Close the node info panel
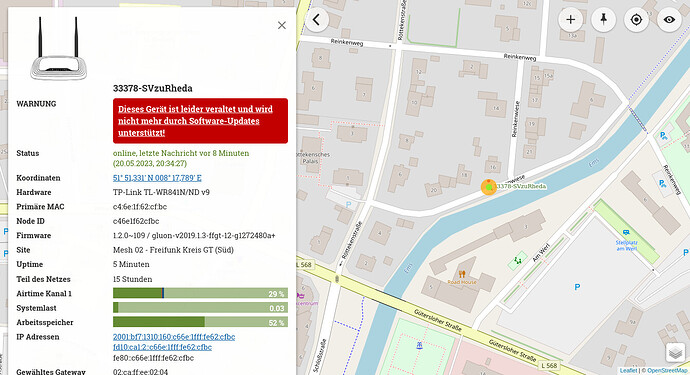690x375 pixels. pyautogui.click(x=282, y=26)
